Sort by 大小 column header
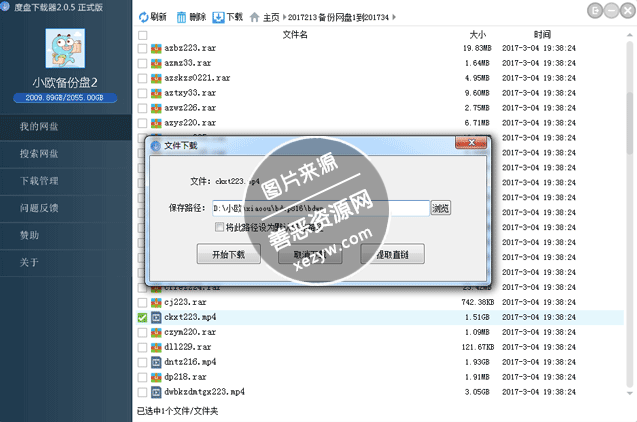 point(477,35)
